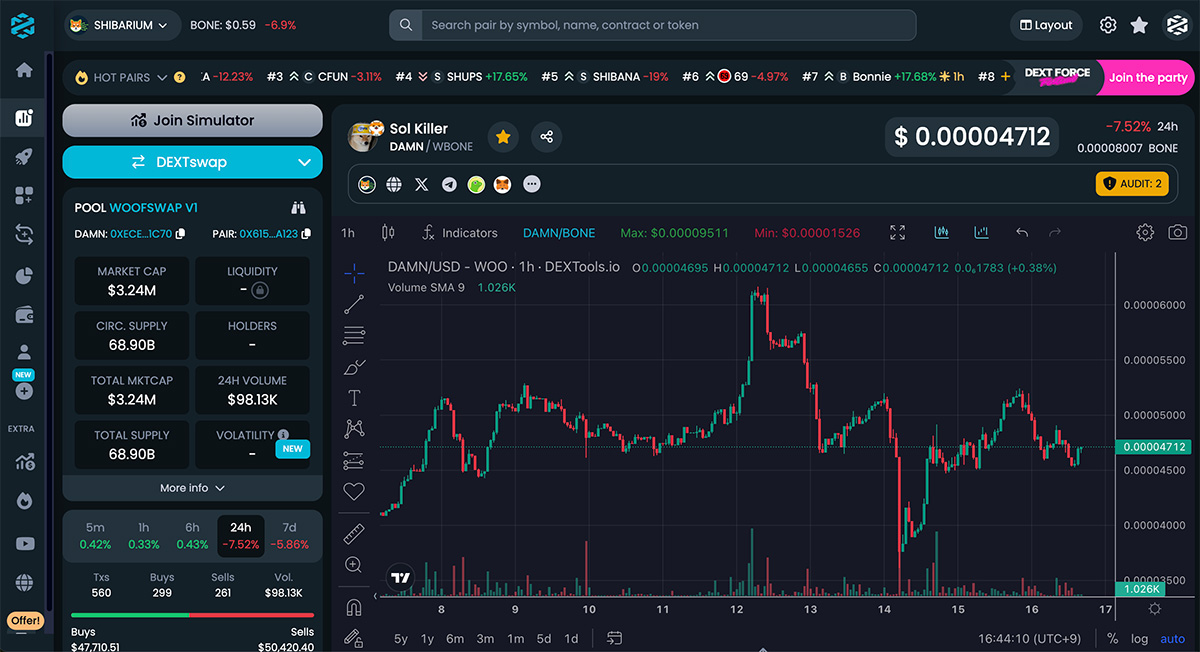Open candlestick chart style selector

(x=389, y=233)
